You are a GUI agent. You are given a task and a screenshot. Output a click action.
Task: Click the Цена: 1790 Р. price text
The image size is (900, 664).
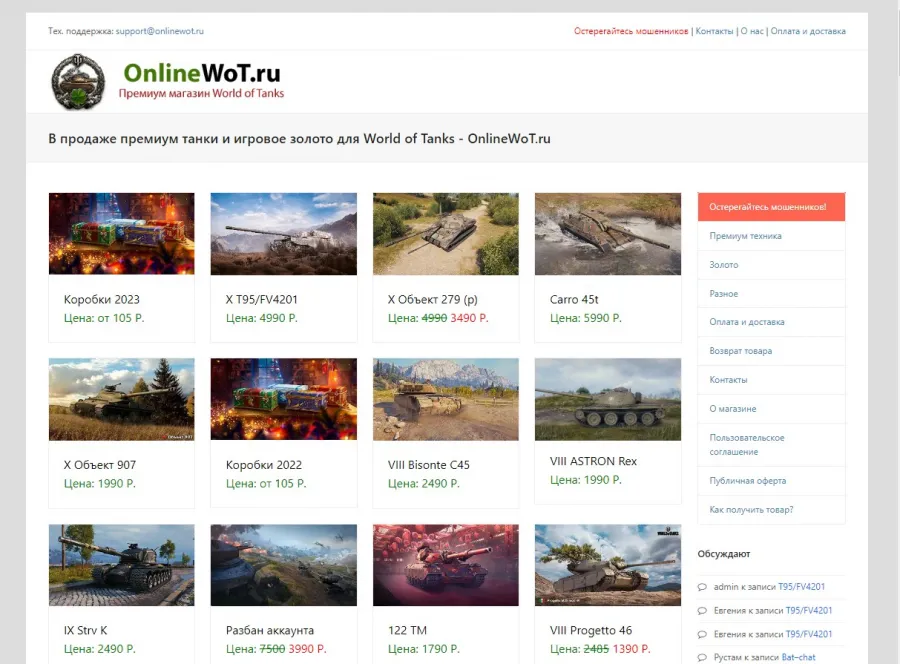(424, 649)
